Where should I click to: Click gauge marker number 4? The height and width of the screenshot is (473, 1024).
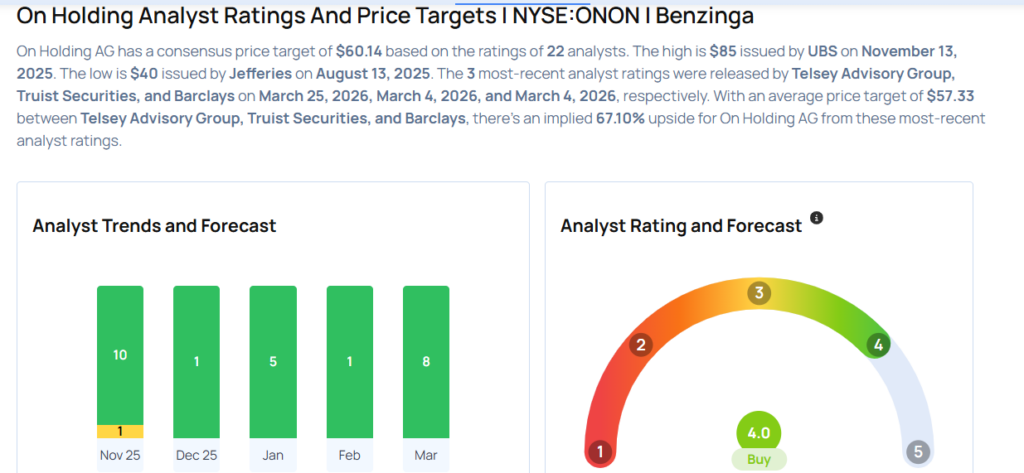click(x=878, y=346)
